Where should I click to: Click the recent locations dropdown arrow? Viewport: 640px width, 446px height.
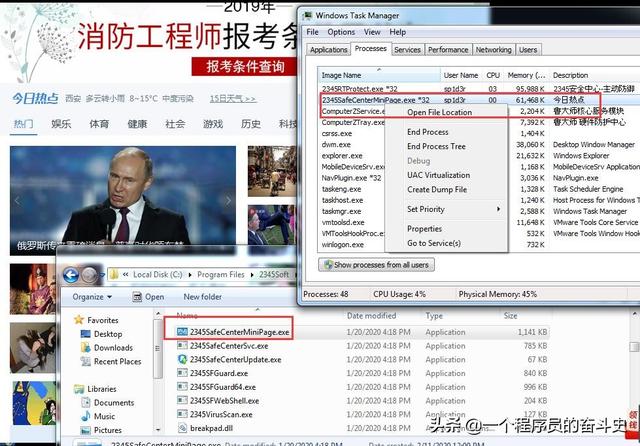(102, 275)
